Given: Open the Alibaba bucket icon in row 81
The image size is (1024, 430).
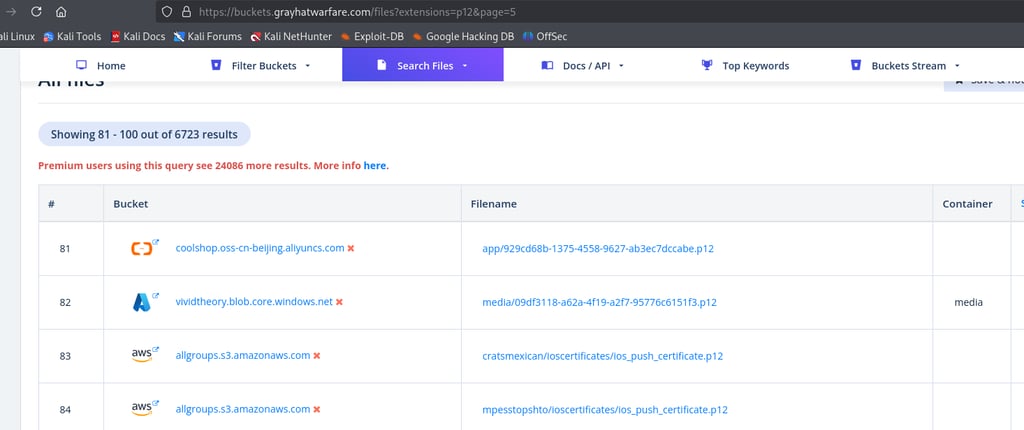Looking at the screenshot, I should coord(142,248).
